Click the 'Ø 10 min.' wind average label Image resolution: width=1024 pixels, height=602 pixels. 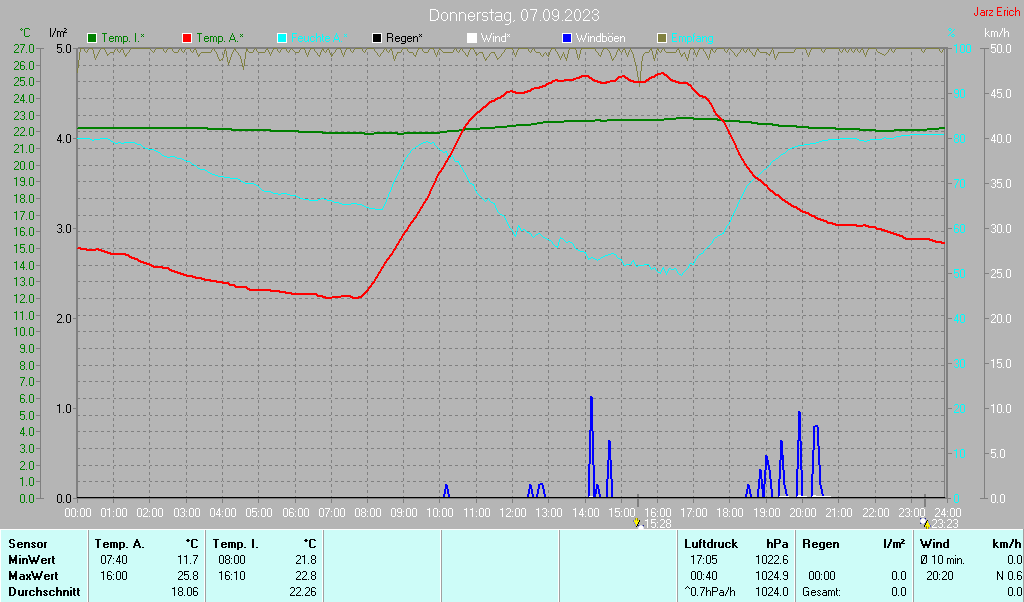[x=942, y=560]
